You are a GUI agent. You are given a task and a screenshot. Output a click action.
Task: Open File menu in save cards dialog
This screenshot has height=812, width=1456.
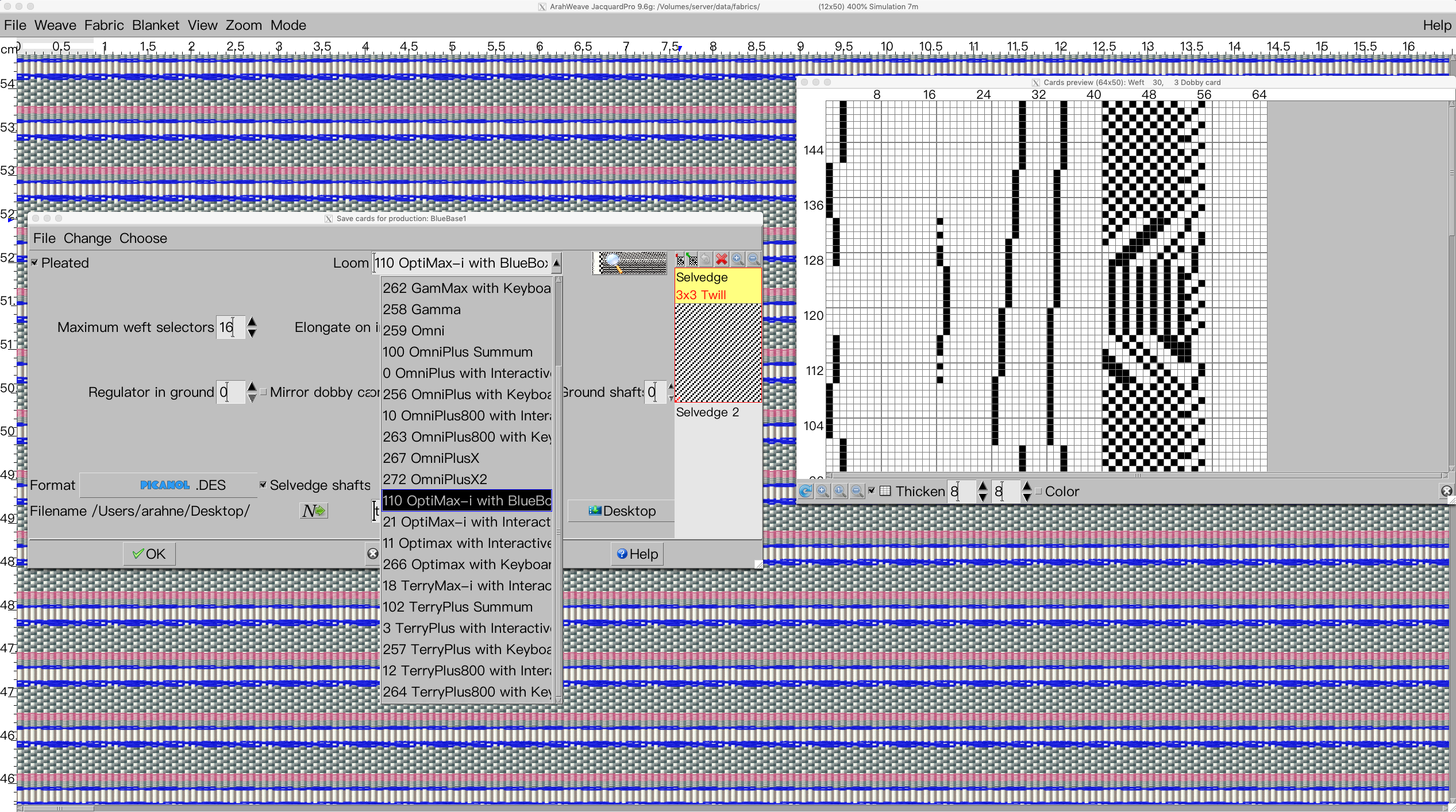coord(44,238)
